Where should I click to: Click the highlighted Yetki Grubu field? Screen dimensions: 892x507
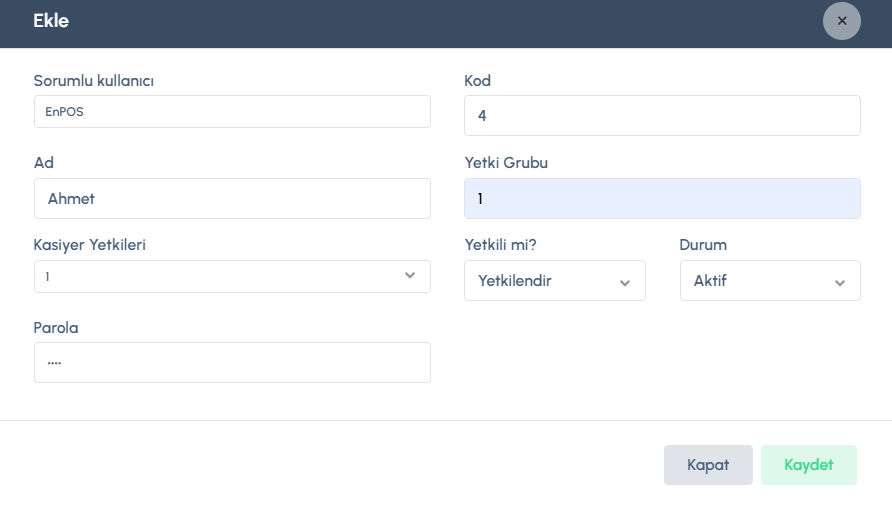pos(662,199)
